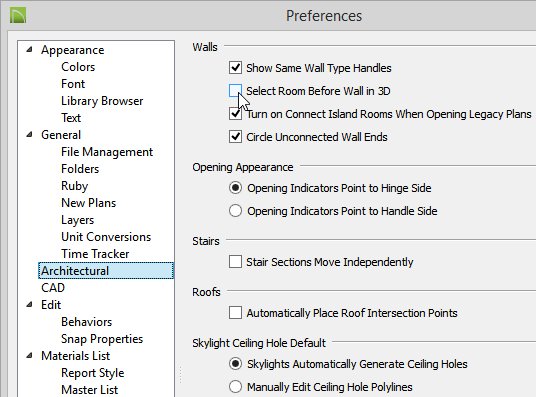536x397 pixels.
Task: Open the Folders preferences page
Action: (80, 169)
